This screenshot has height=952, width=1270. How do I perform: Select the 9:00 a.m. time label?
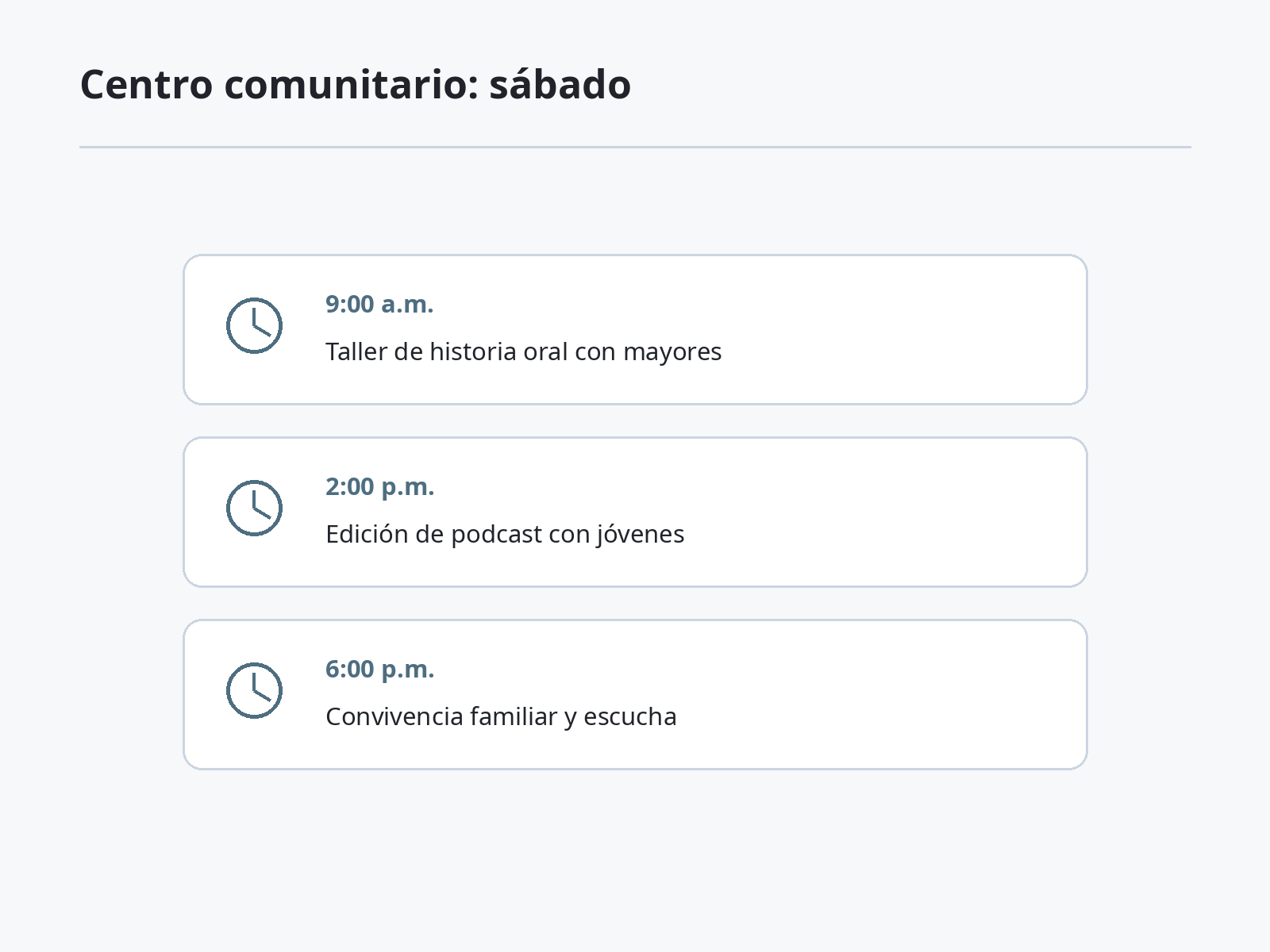(x=379, y=304)
